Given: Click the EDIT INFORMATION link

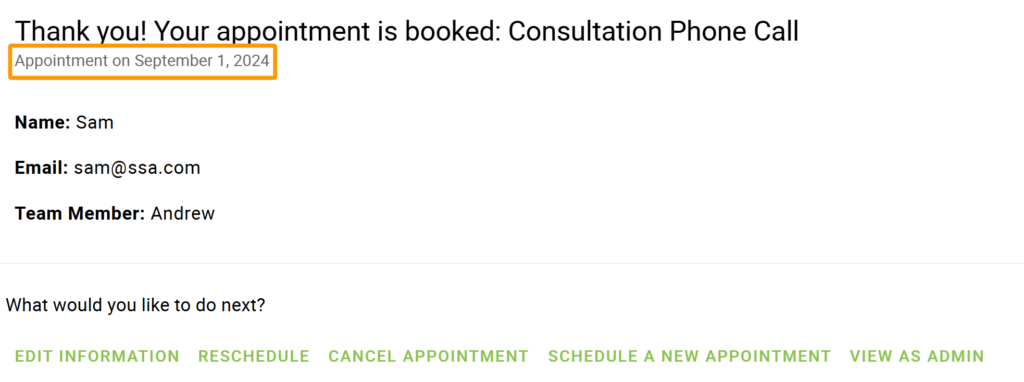Looking at the screenshot, I should tap(97, 357).
